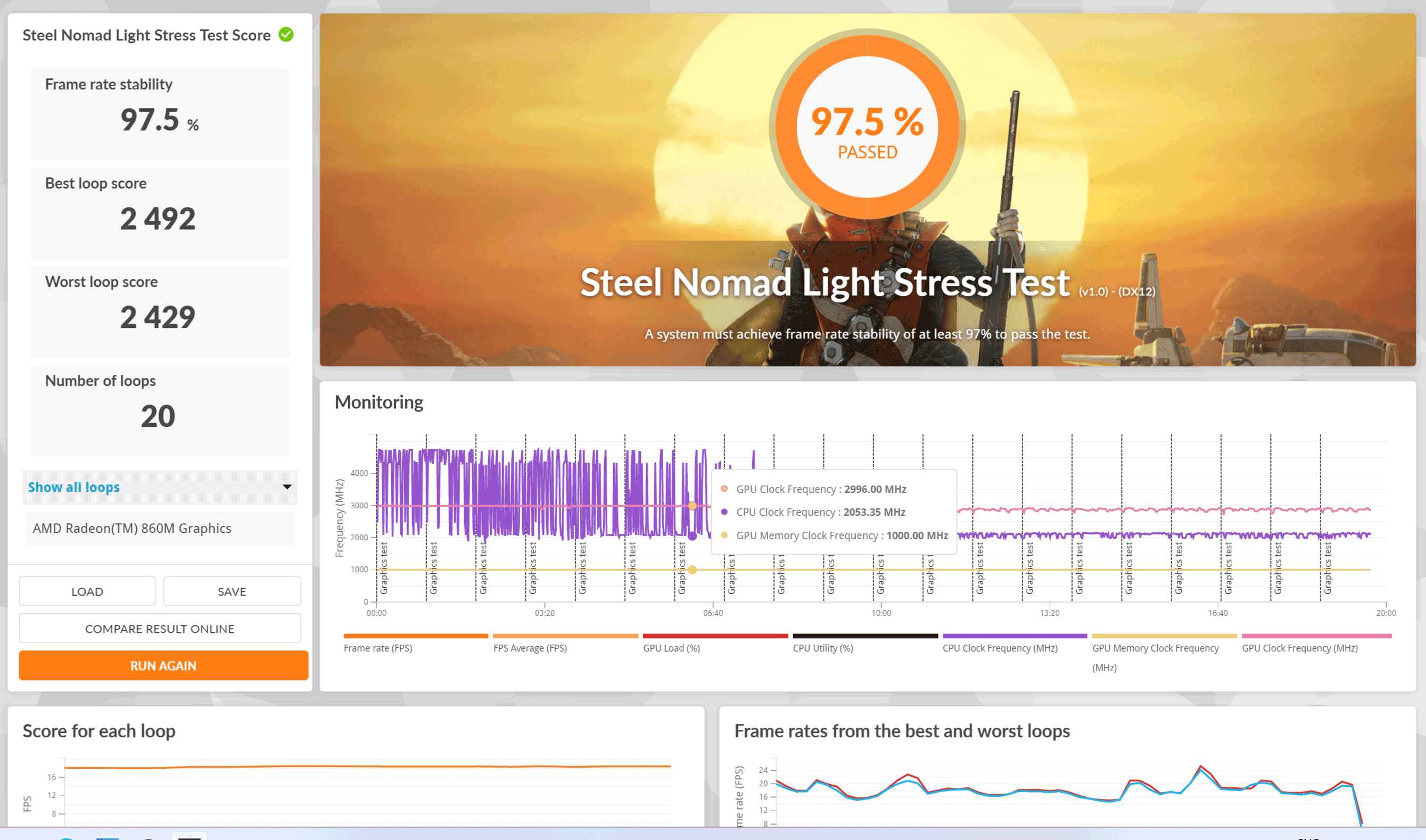This screenshot has height=840, width=1426.
Task: Click the SAVE button
Action: click(x=232, y=591)
